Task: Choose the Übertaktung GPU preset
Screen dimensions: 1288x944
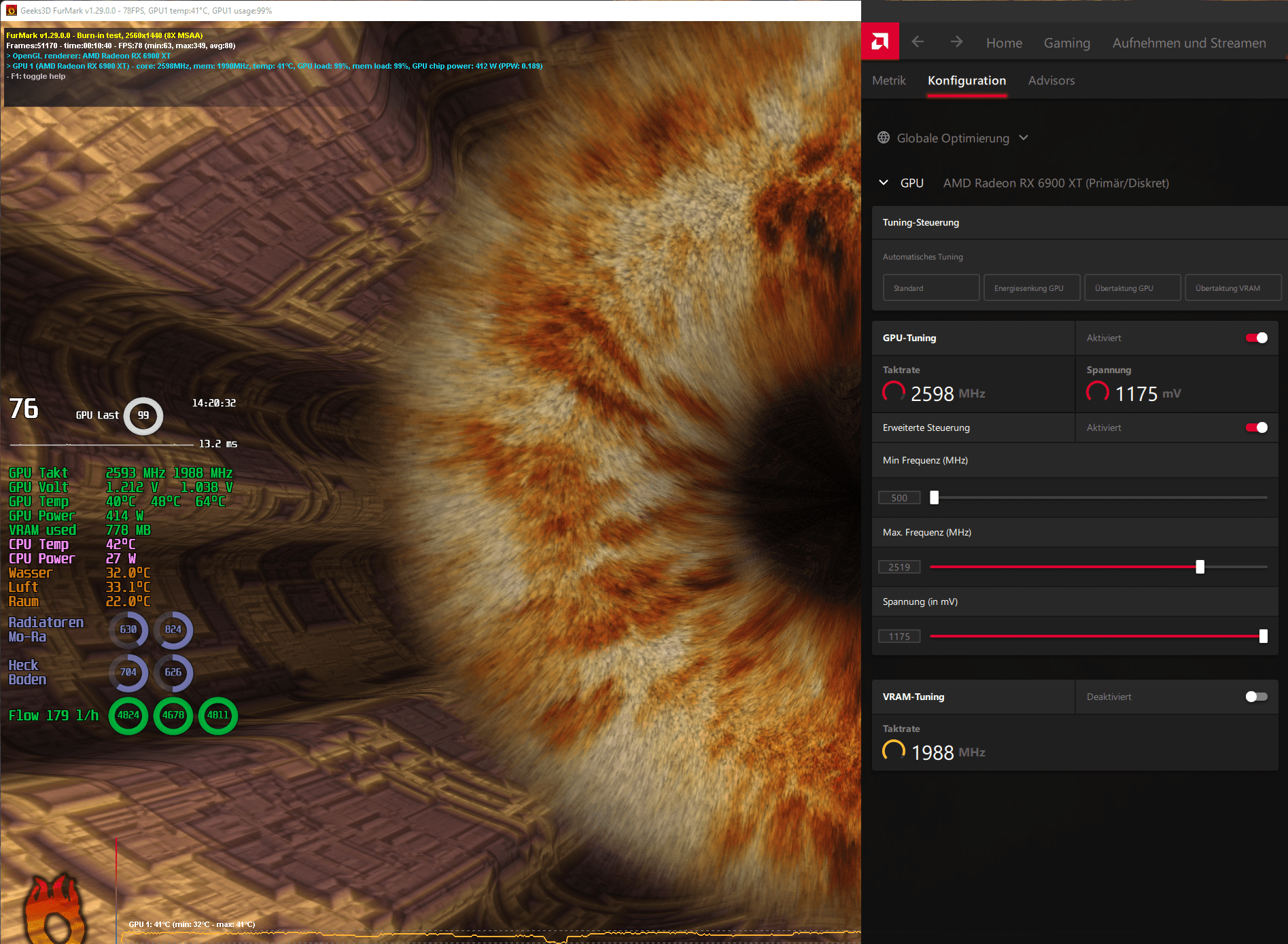Action: [1132, 288]
